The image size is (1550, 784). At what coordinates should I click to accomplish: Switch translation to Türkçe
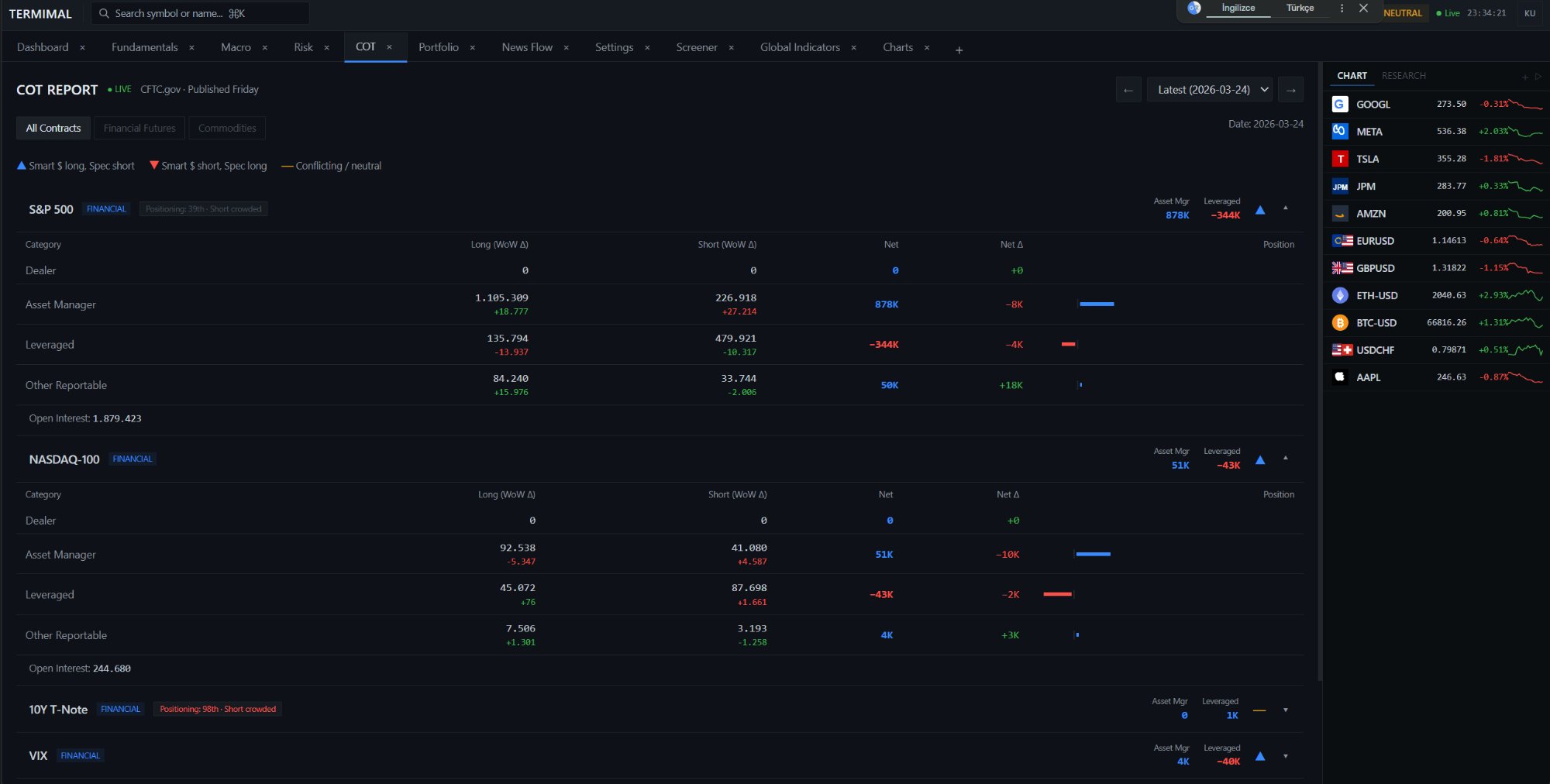[x=1300, y=9]
